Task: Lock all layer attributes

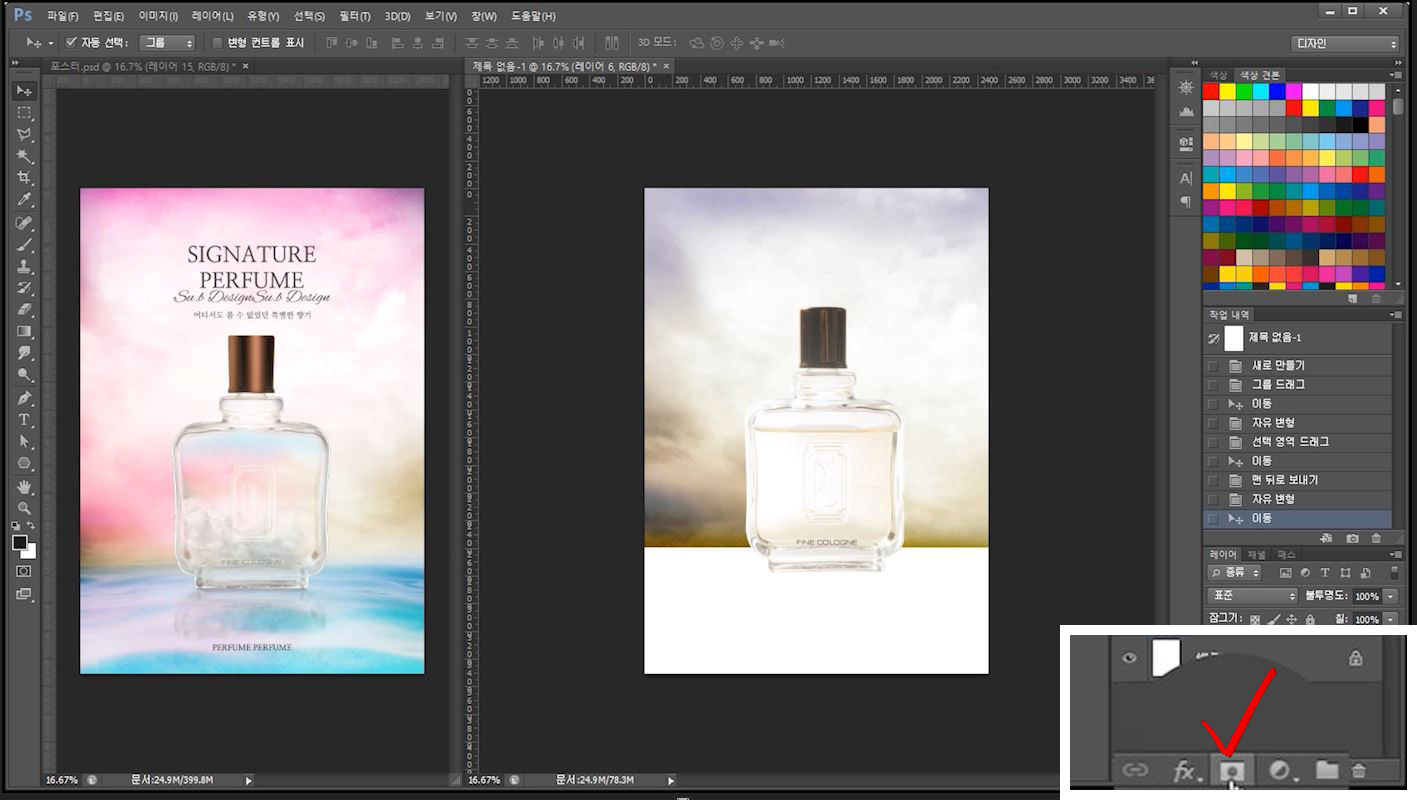Action: [1309, 620]
